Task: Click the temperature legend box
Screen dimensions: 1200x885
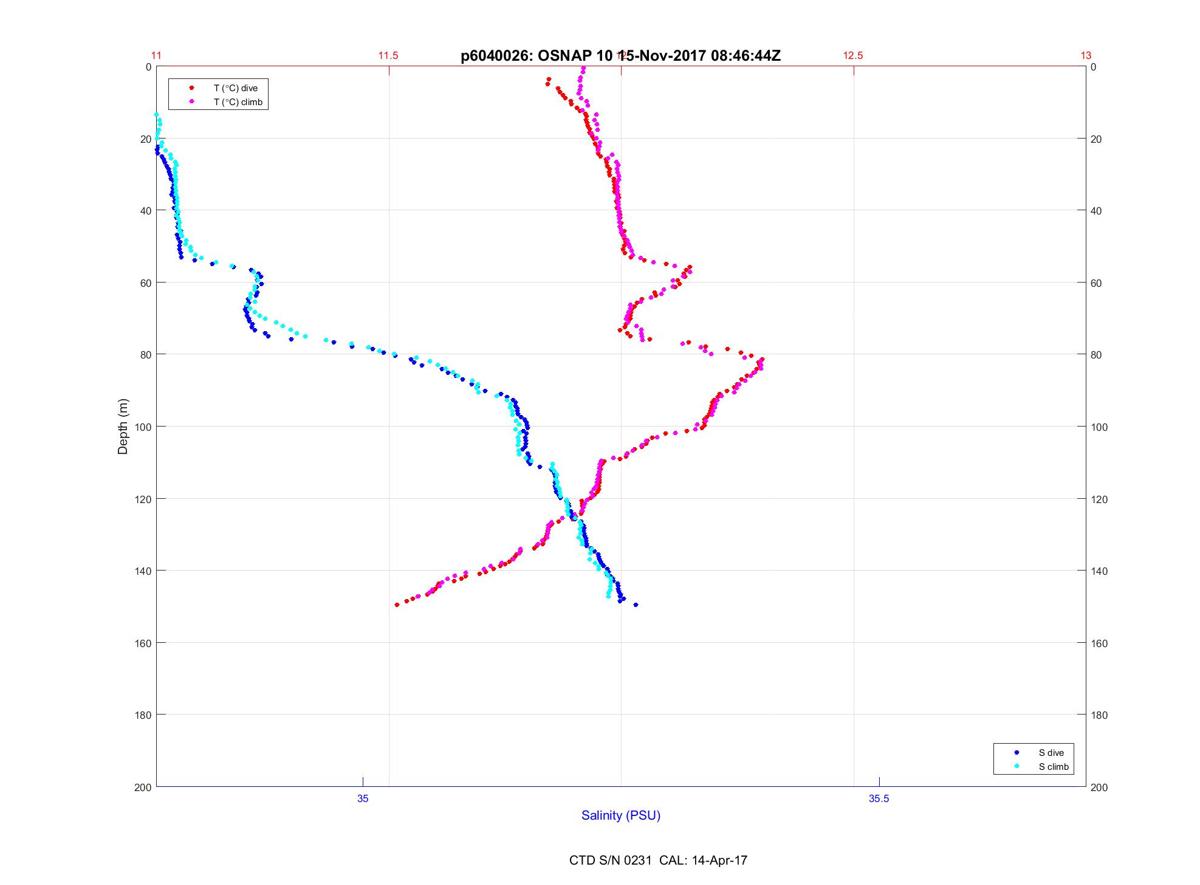Action: (x=219, y=95)
